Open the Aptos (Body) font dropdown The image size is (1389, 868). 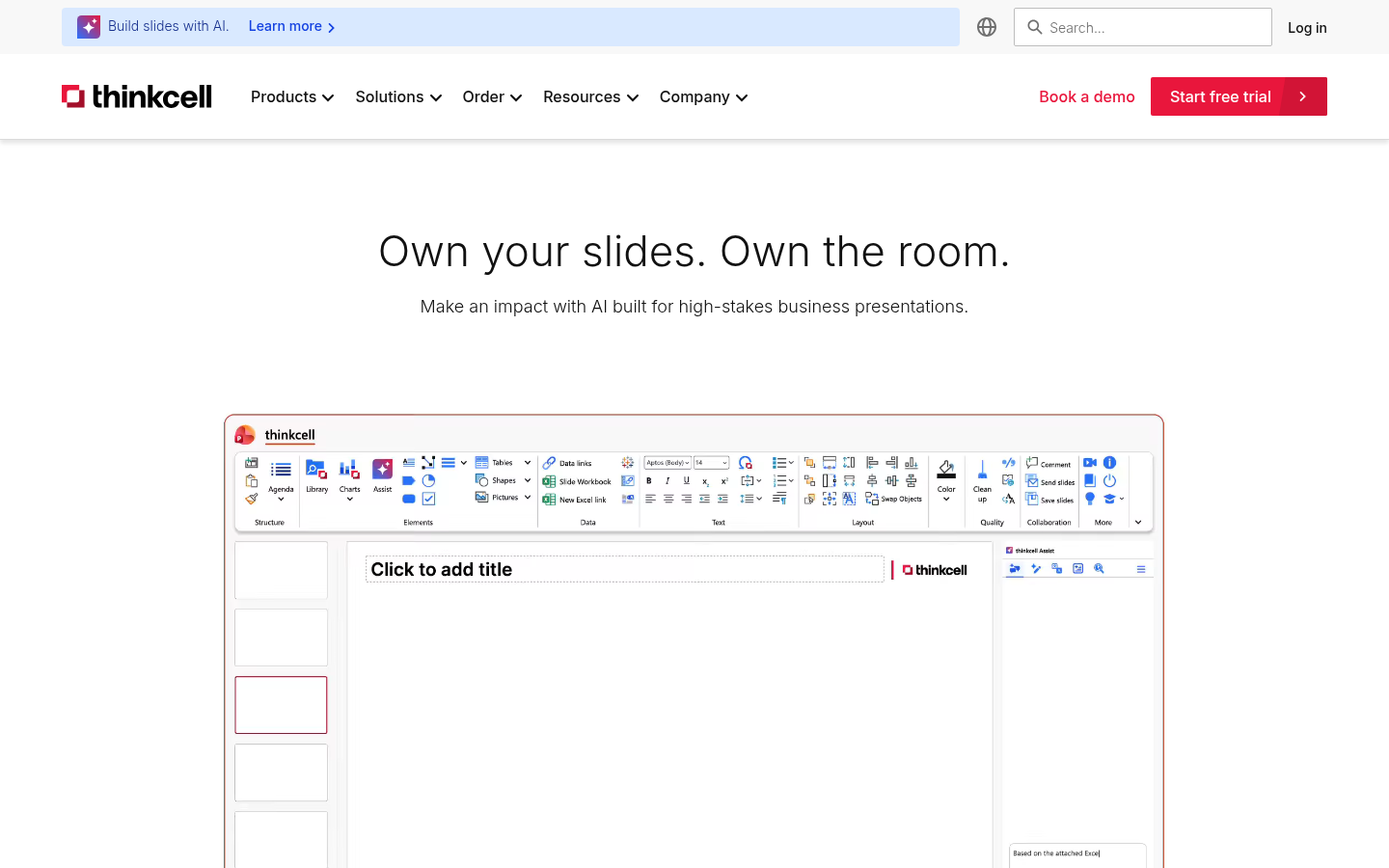[x=667, y=463]
